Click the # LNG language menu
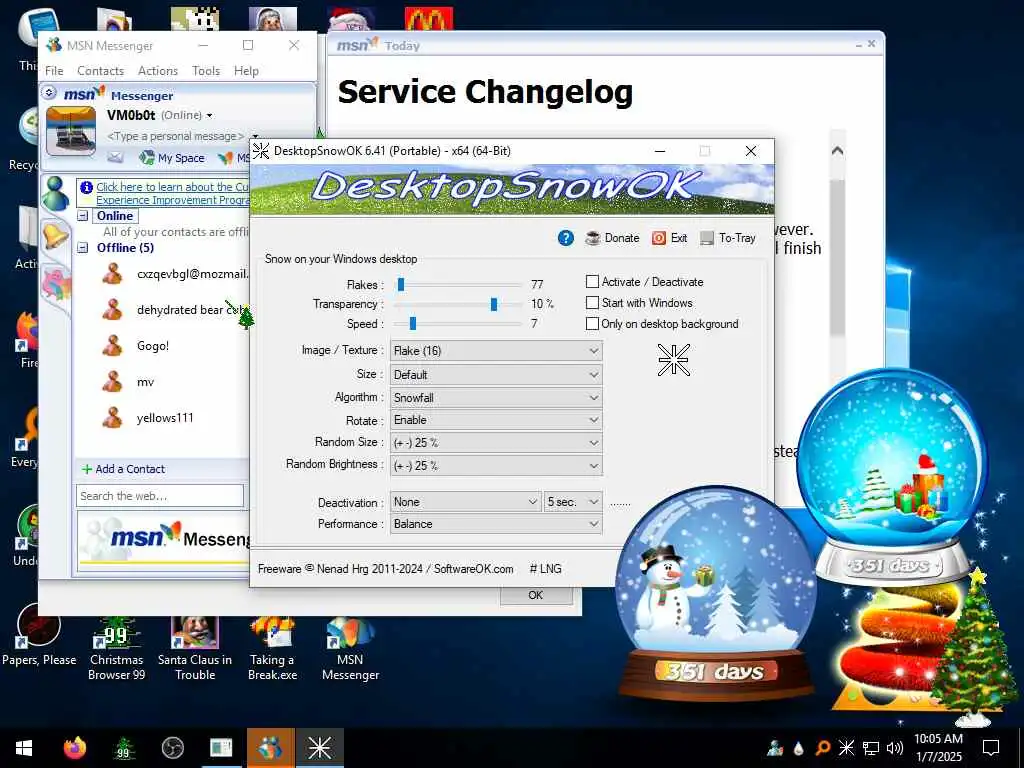 pos(545,569)
